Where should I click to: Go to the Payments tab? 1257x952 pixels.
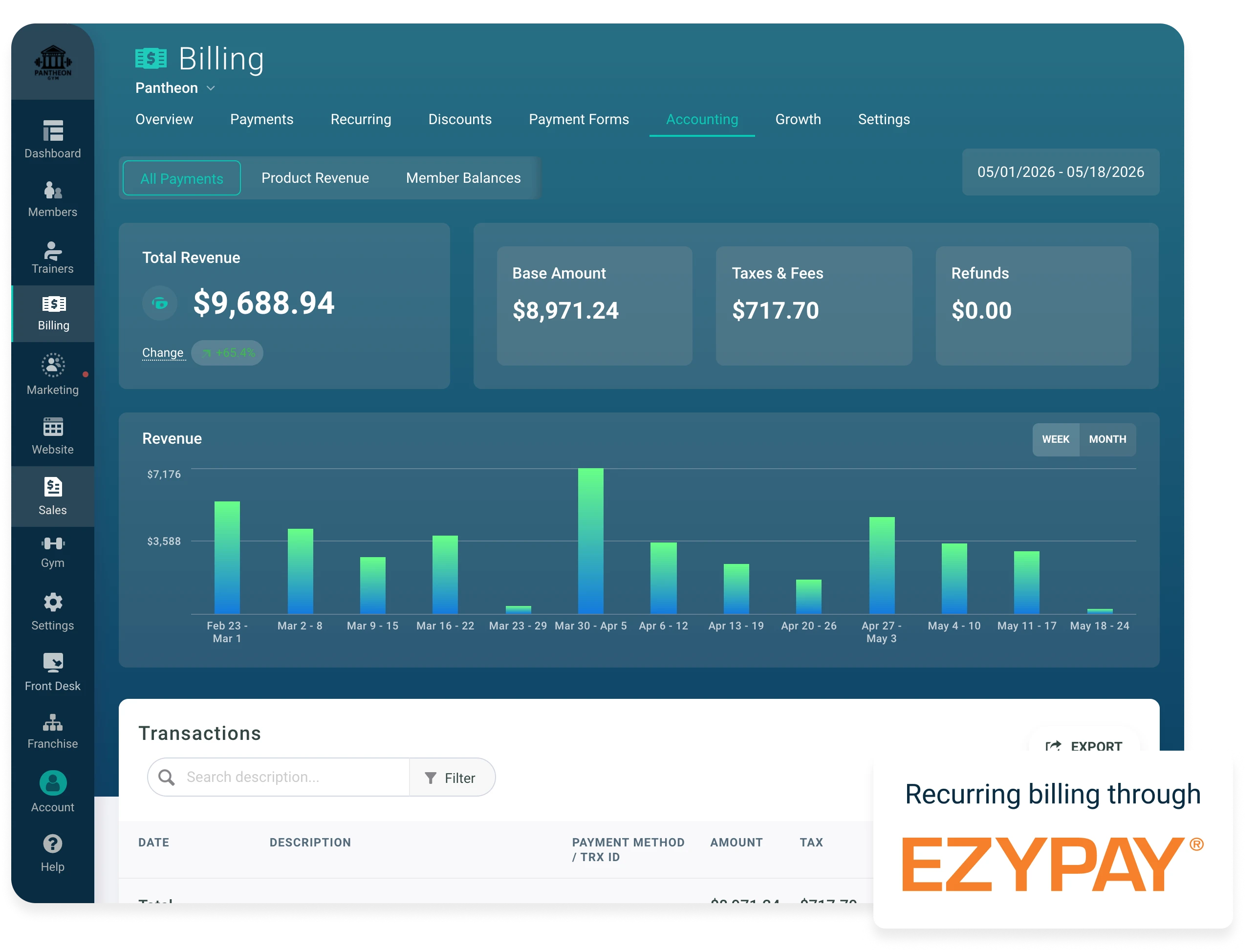click(x=262, y=119)
